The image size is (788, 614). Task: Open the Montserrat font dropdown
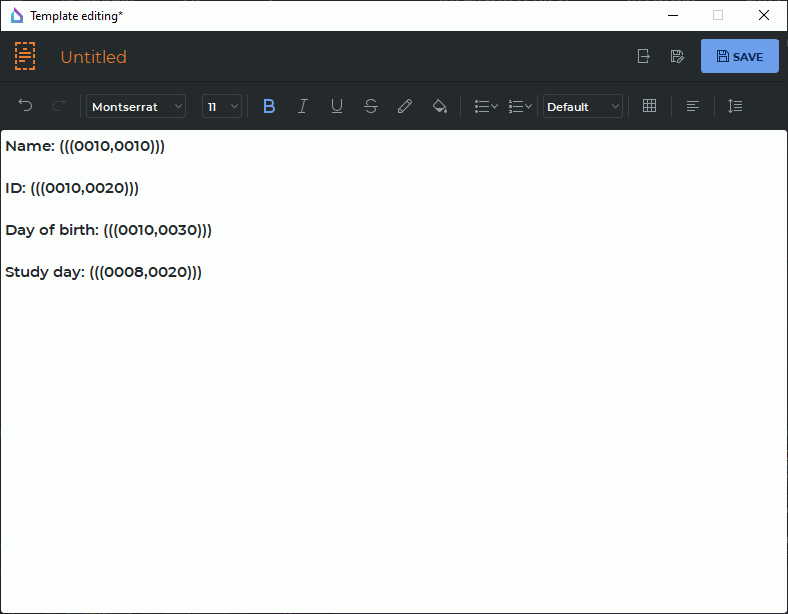pos(136,106)
